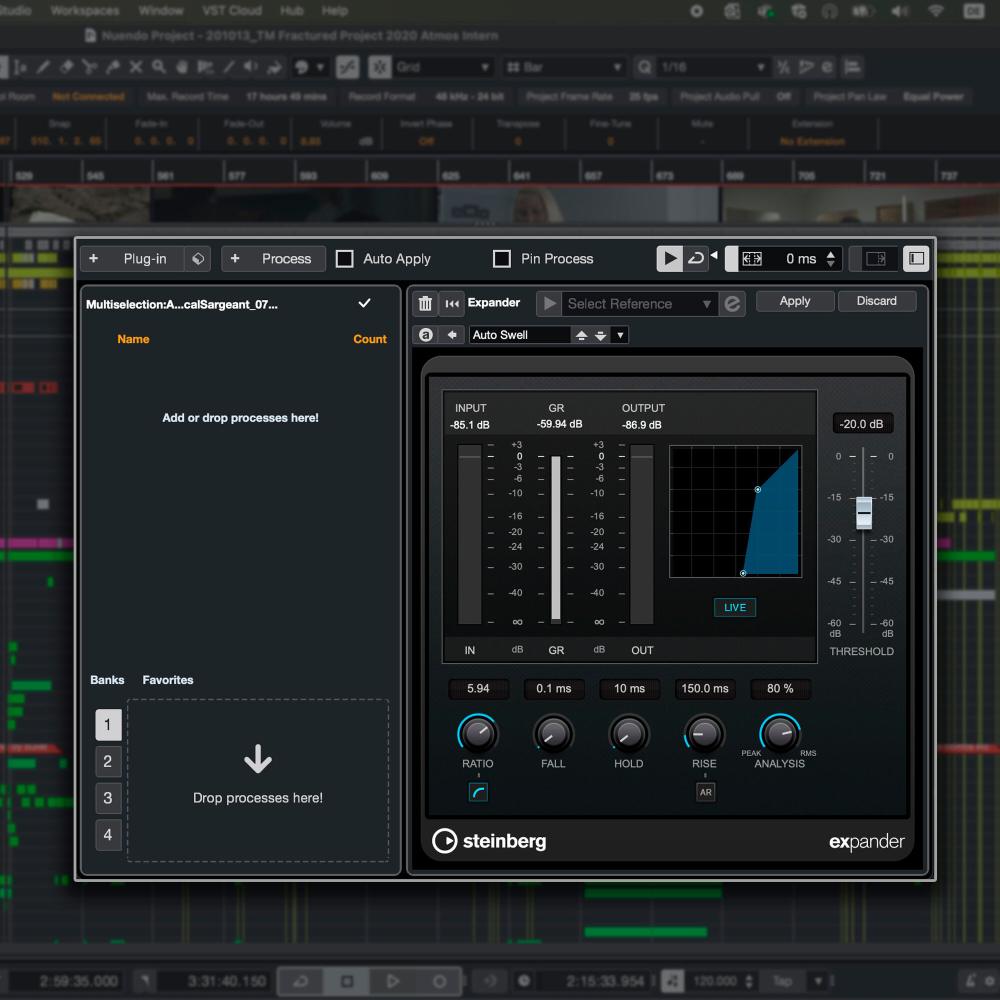Click the trash icon to delete Expander process
The image size is (1000, 1000).
click(425, 304)
